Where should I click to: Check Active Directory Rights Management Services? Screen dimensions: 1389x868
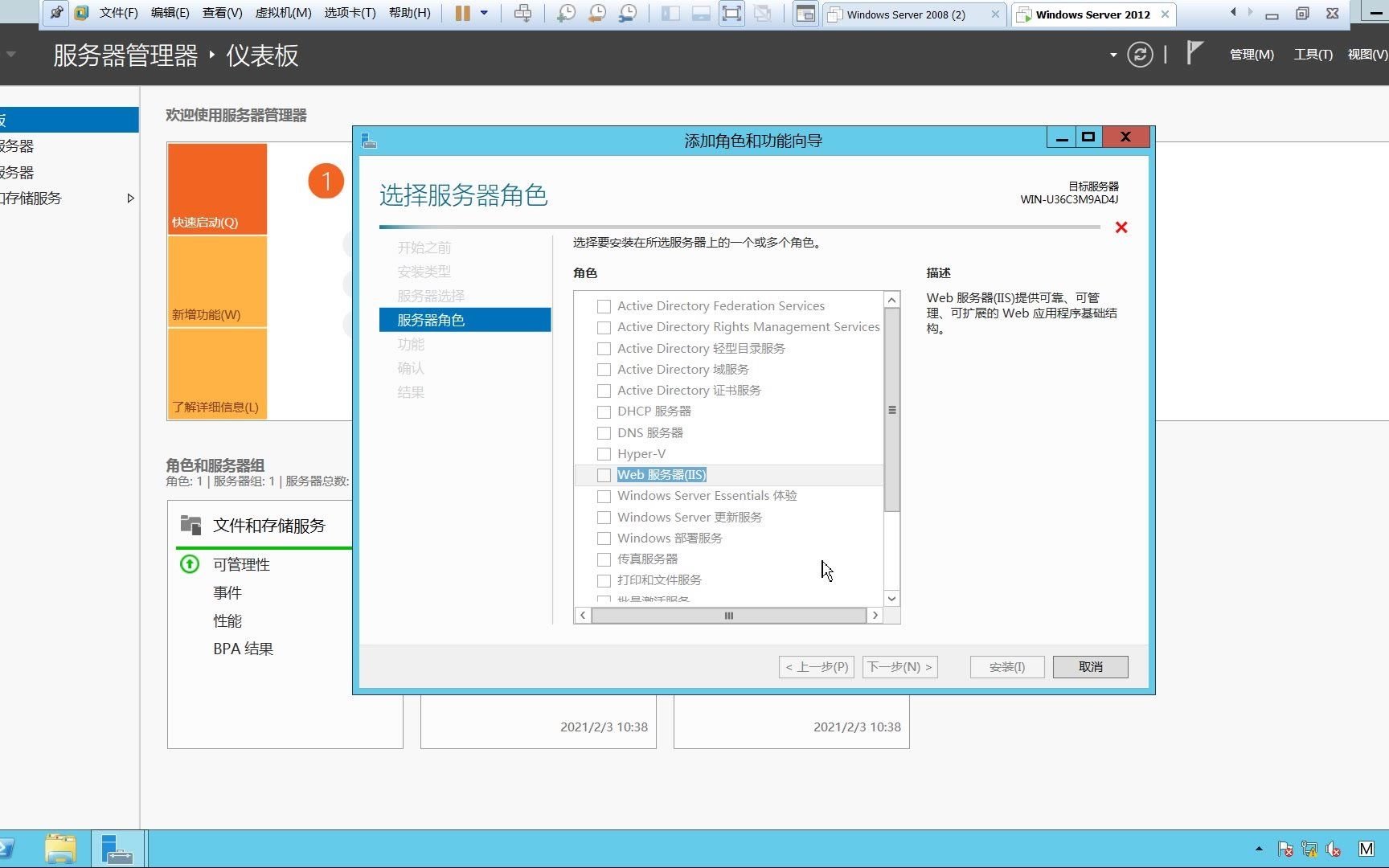coord(604,327)
